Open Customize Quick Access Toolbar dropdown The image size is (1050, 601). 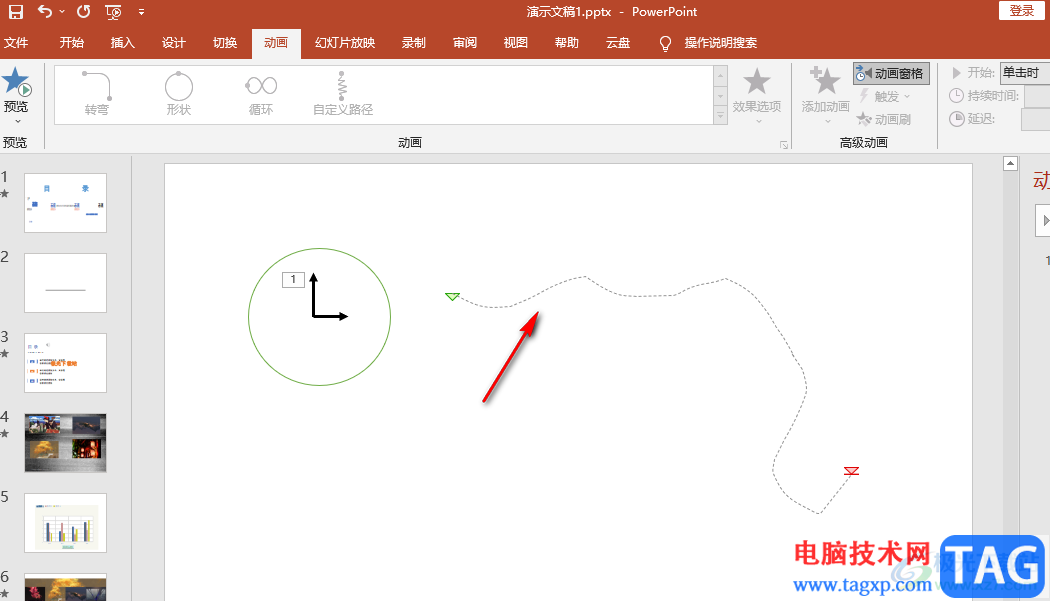pyautogui.click(x=141, y=11)
